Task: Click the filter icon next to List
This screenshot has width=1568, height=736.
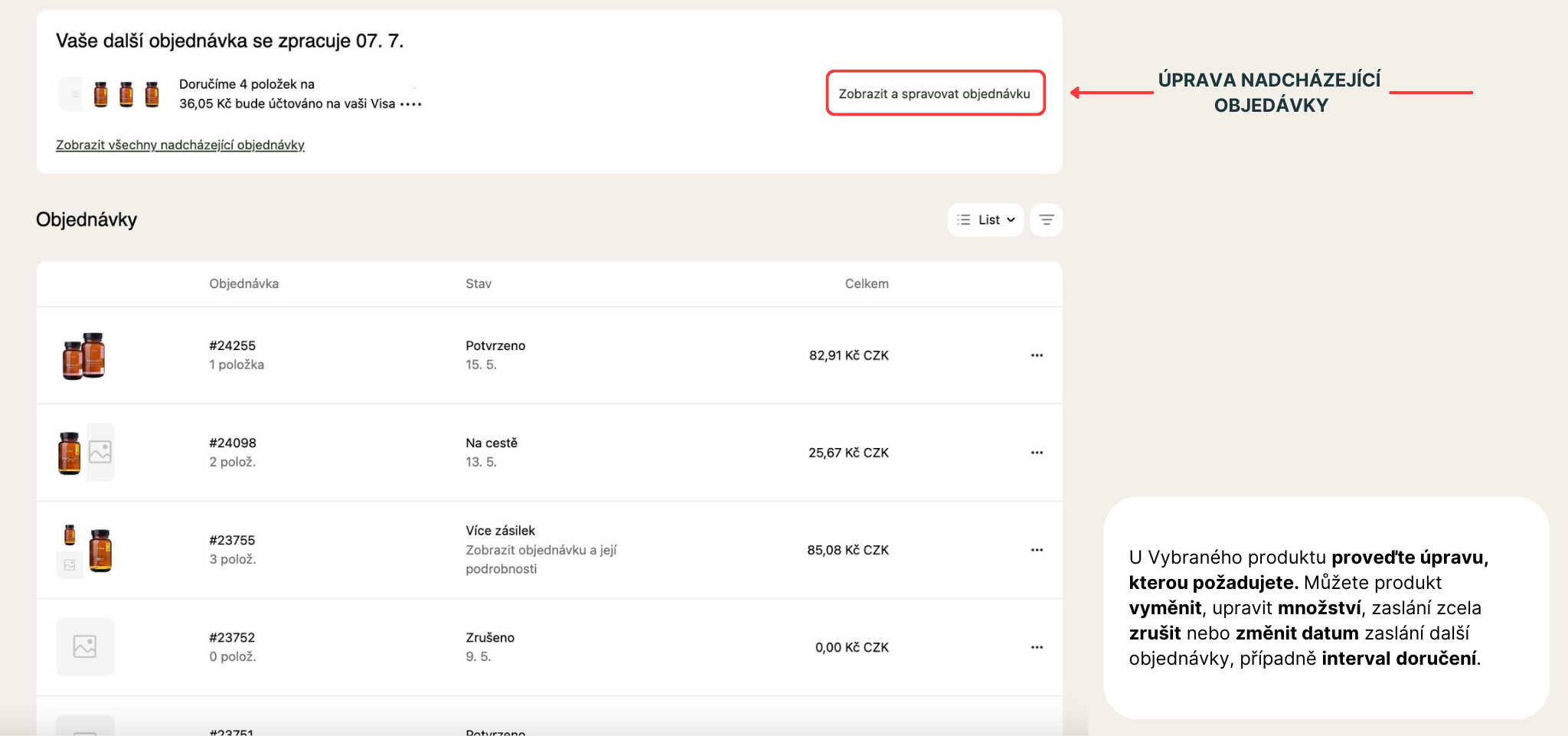Action: [1046, 220]
